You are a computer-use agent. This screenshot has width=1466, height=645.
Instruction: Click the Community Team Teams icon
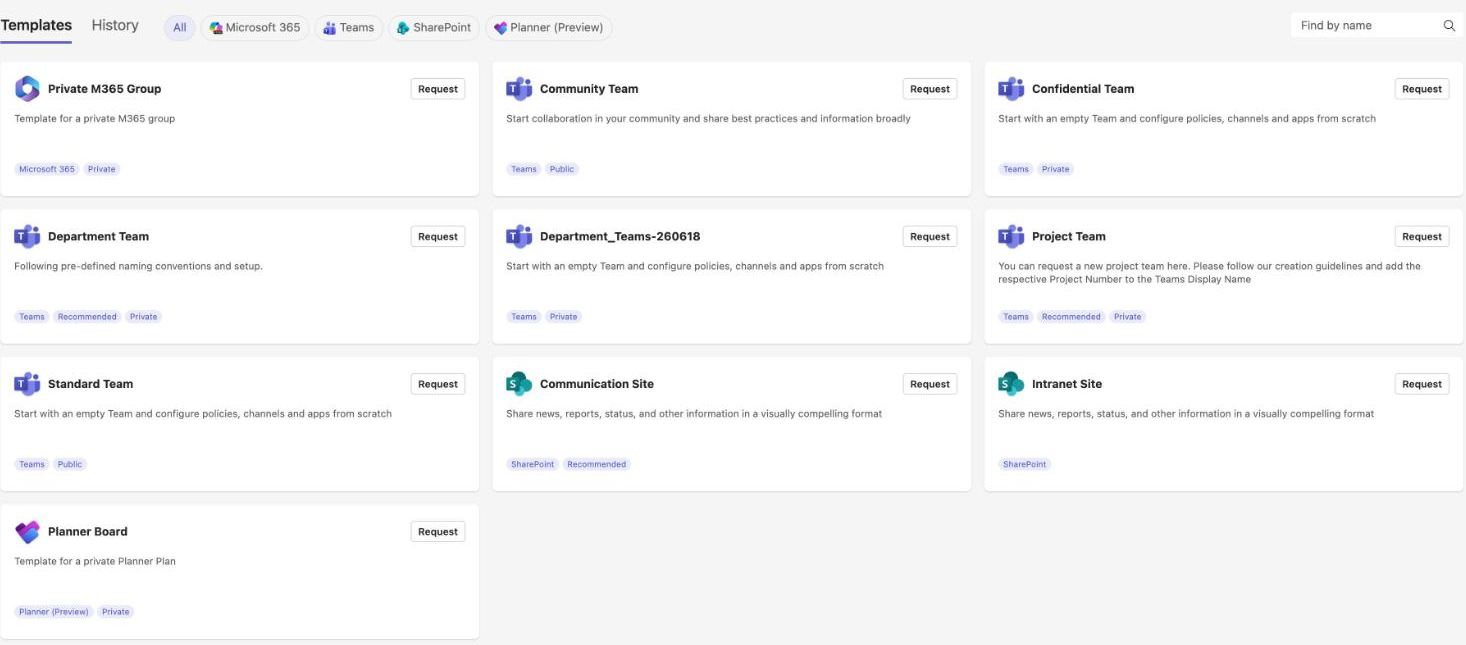click(519, 89)
